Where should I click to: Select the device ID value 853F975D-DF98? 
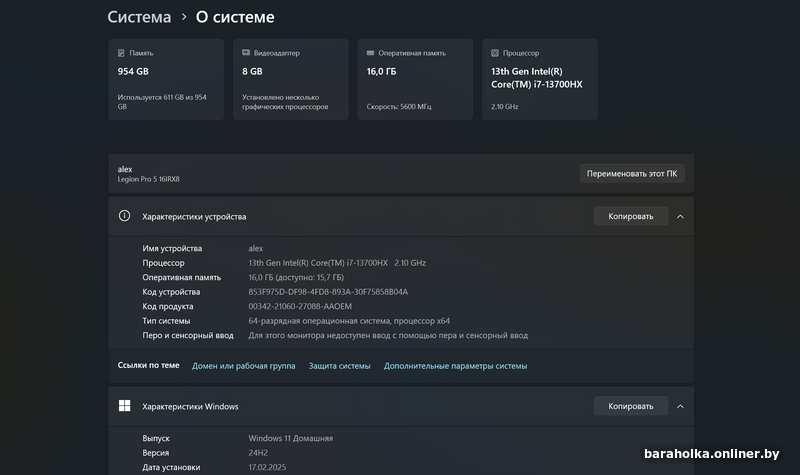coord(328,292)
